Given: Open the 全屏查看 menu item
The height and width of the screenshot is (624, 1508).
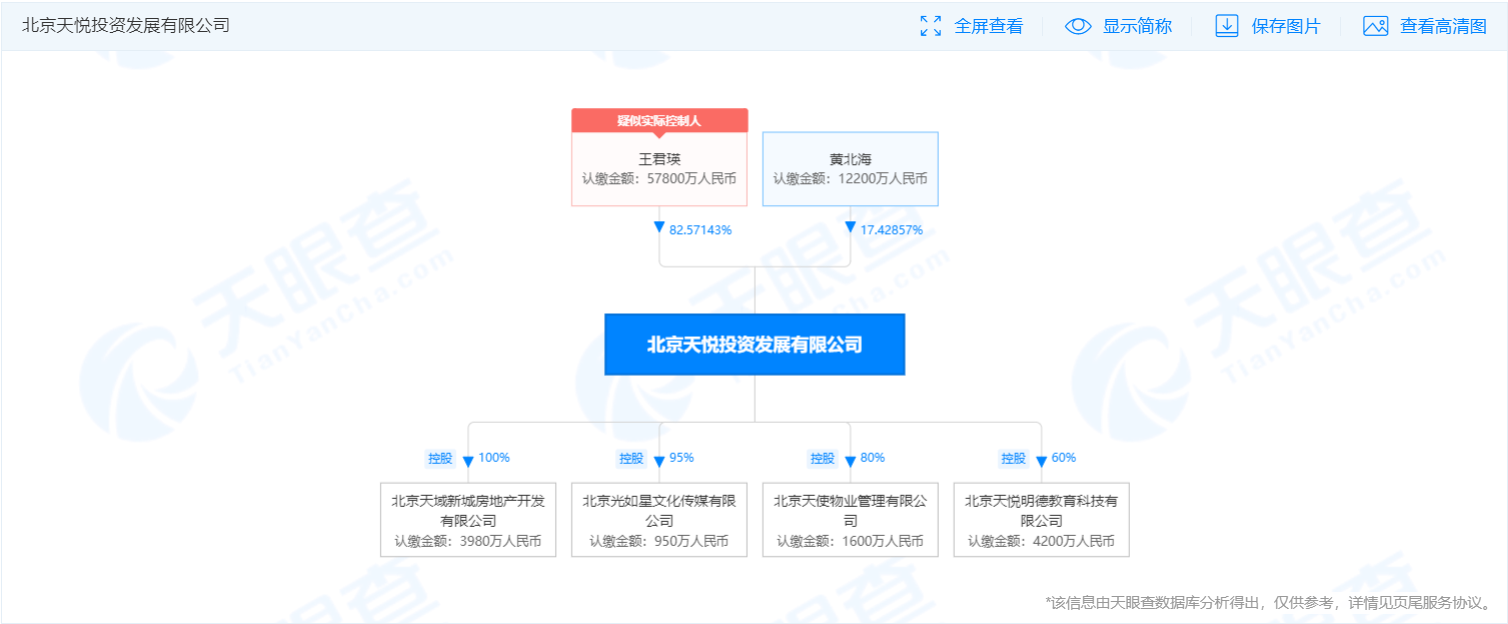Looking at the screenshot, I should point(989,26).
